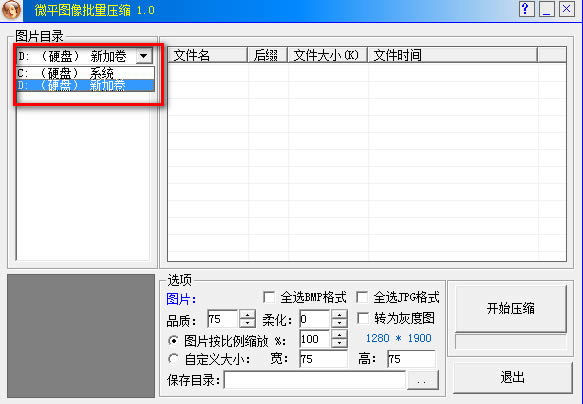
Task: Select C: (硬盘) 系统 drive option
Action: coord(86,73)
